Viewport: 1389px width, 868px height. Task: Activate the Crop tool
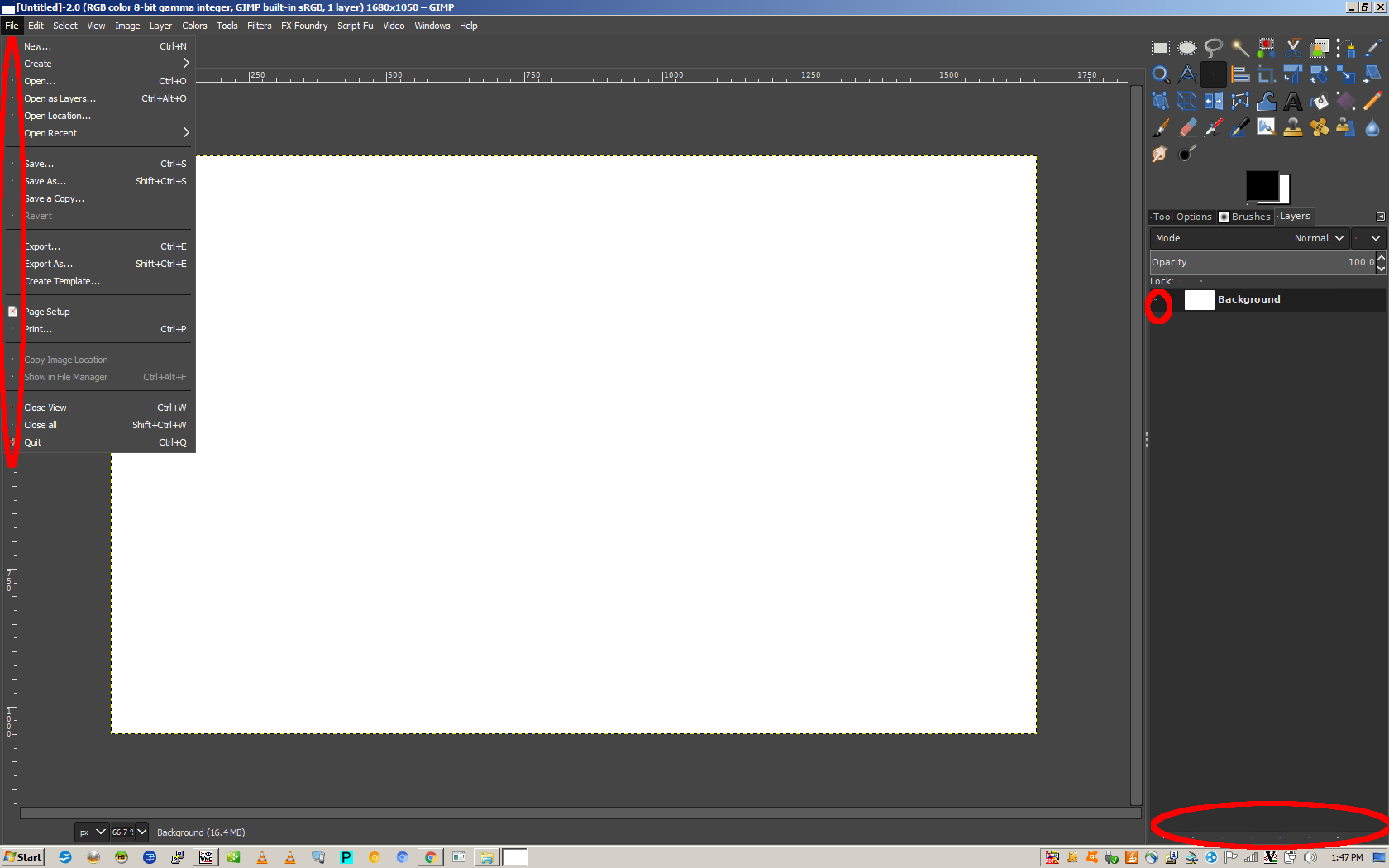(1266, 75)
